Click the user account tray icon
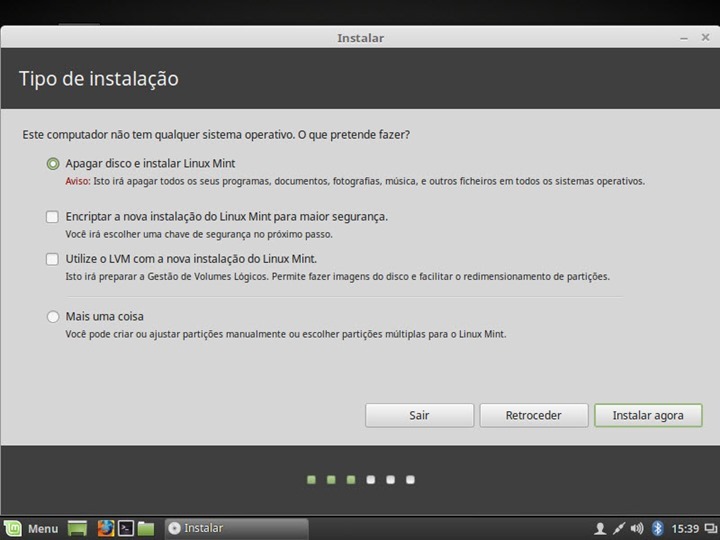The width and height of the screenshot is (720, 540). pyautogui.click(x=599, y=529)
